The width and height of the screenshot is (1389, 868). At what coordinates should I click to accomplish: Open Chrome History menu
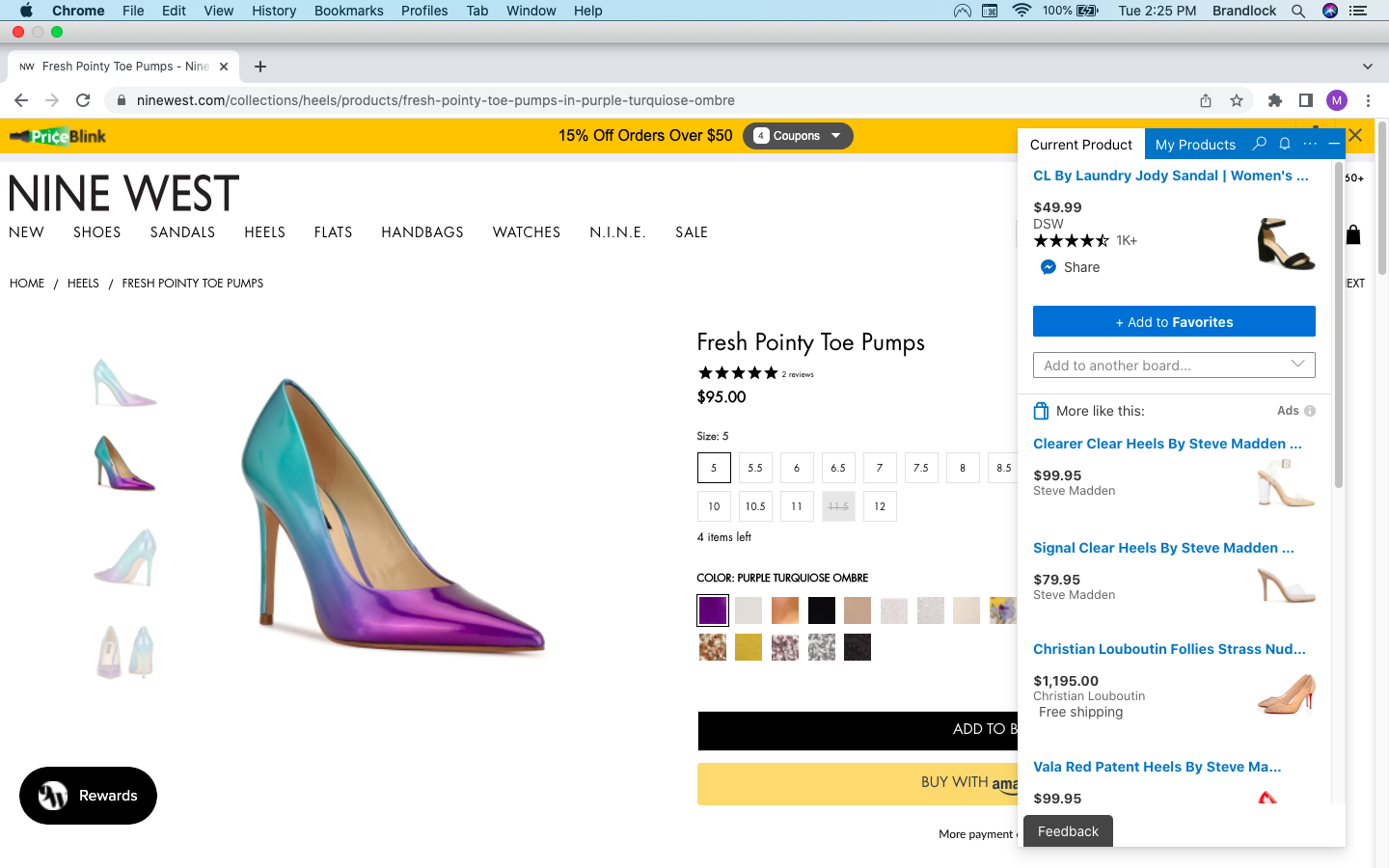274,11
